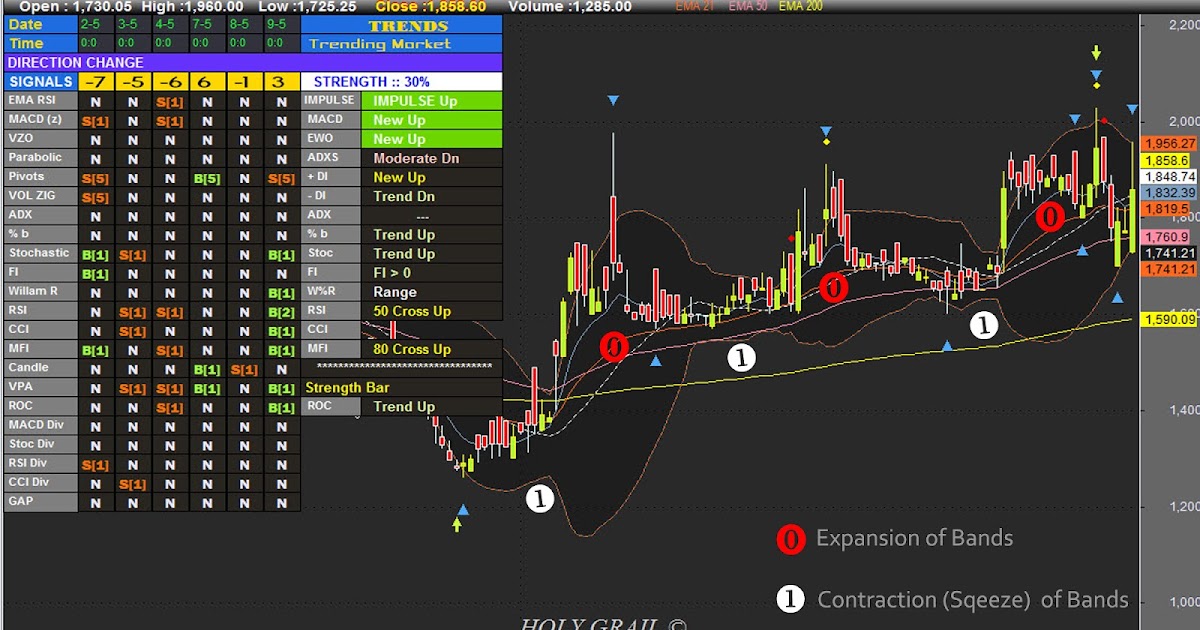This screenshot has height=630, width=1200.
Task: Click the S[1] cell in Candle row
Action: click(x=244, y=368)
